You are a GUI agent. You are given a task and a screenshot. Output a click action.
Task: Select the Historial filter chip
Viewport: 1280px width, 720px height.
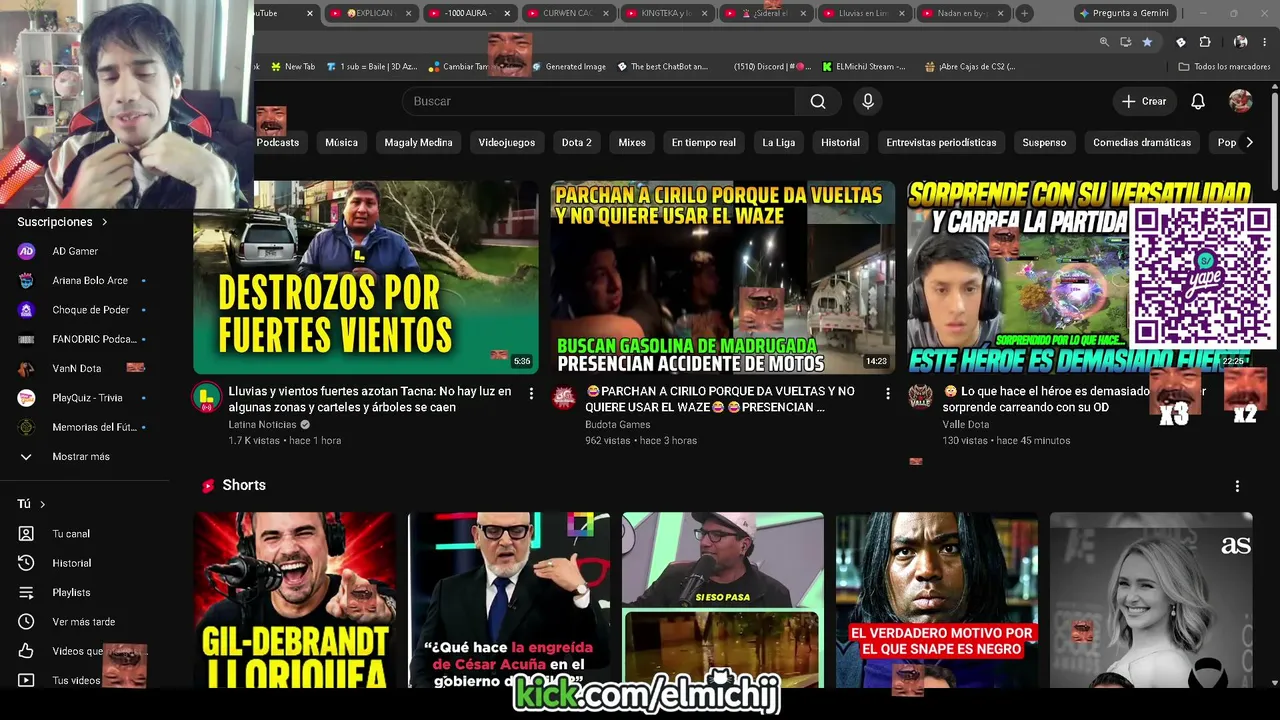coord(840,142)
